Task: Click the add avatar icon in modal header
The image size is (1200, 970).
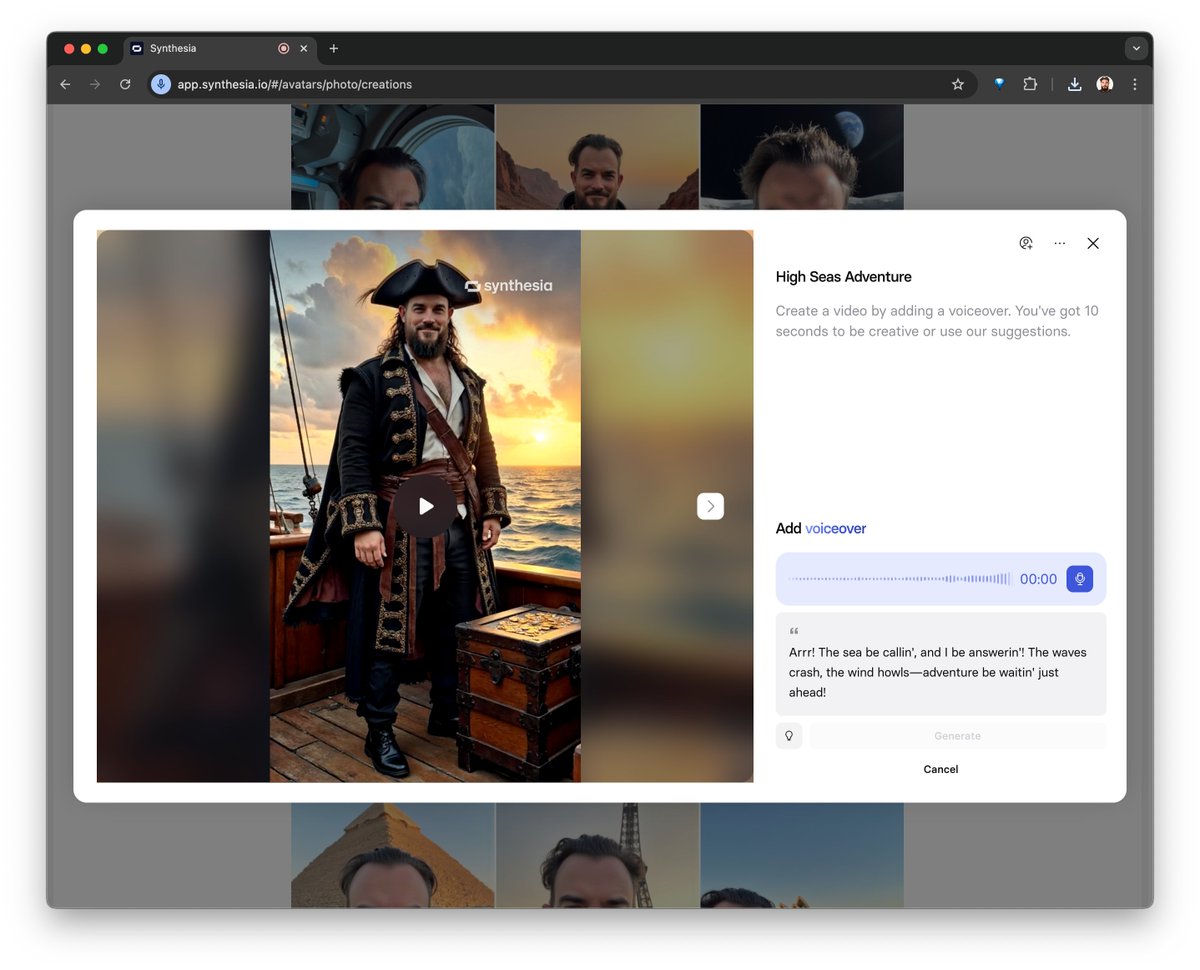Action: coord(1026,243)
